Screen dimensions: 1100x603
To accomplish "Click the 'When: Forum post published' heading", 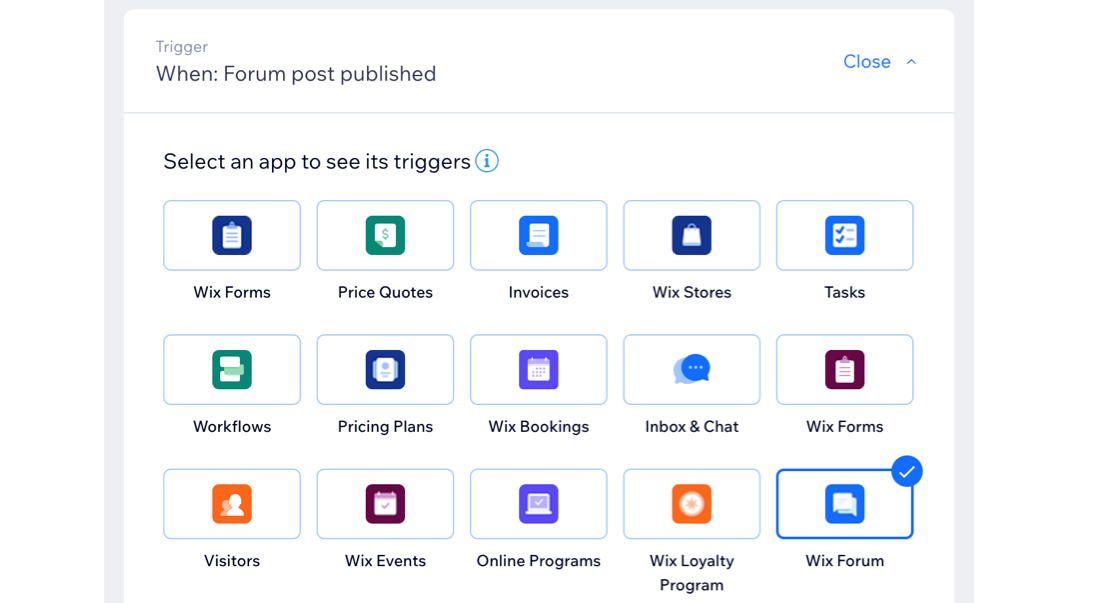I will (296, 74).
